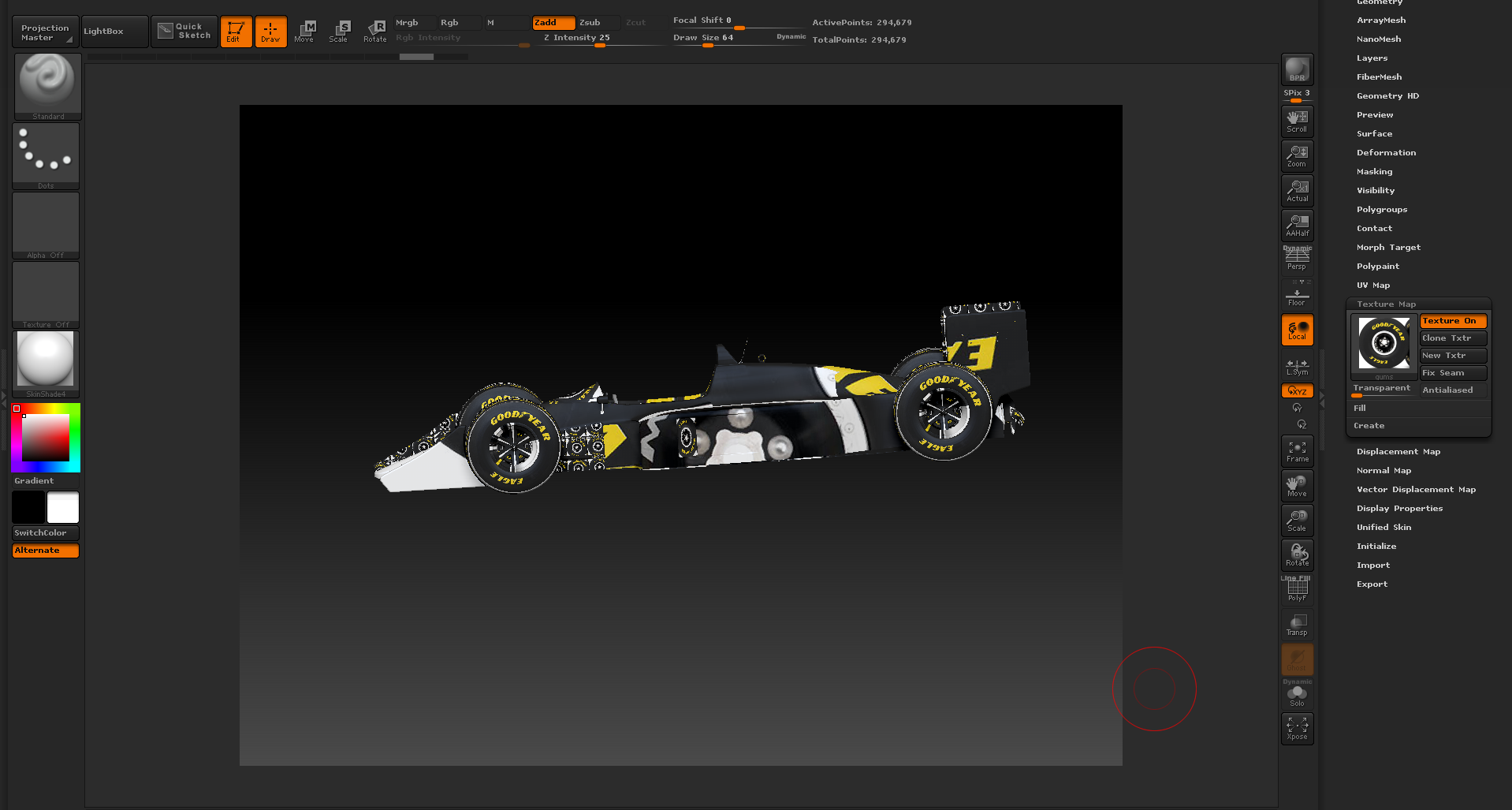Screen dimensions: 1512x810
Task: Click the right shelf Rotate icon
Action: coord(1297,554)
